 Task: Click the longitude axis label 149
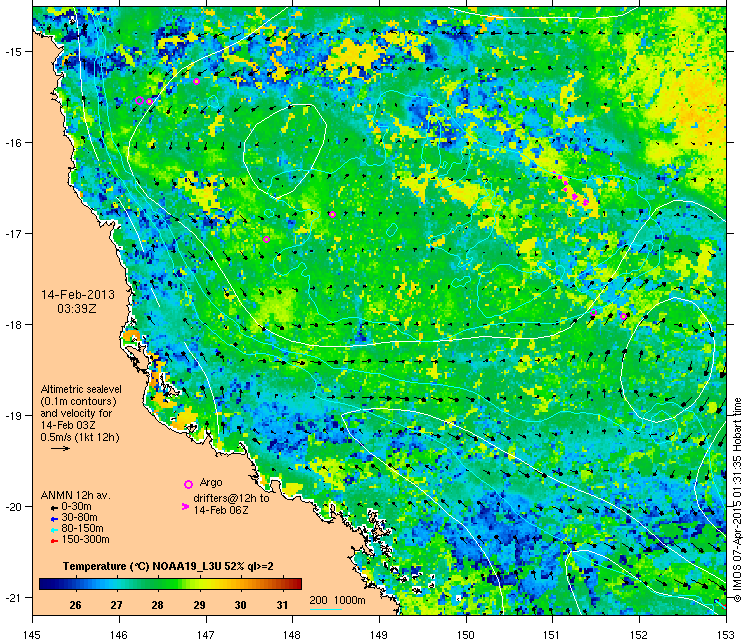379,635
